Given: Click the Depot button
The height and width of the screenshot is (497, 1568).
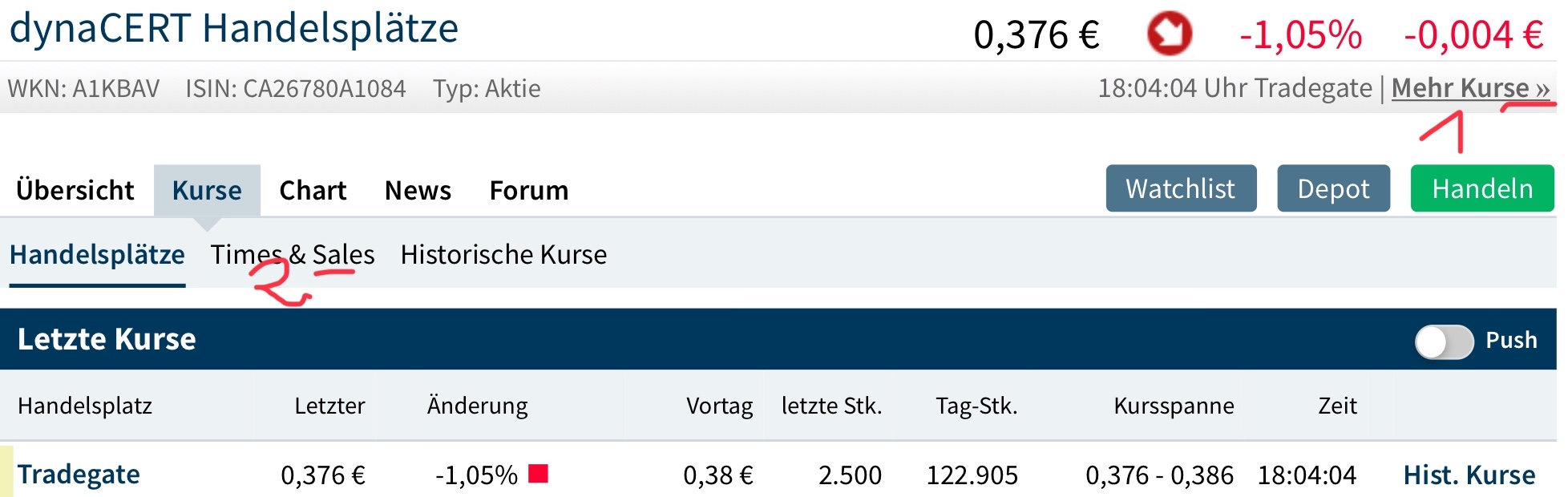Looking at the screenshot, I should 1333,188.
